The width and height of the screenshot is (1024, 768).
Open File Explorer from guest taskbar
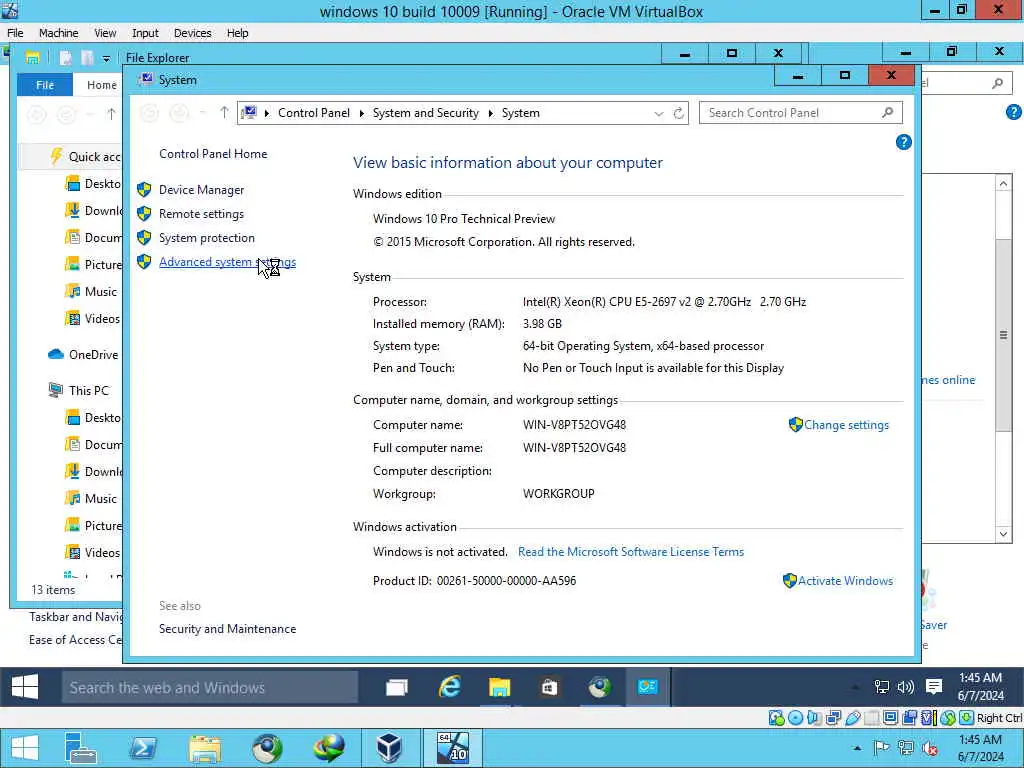500,687
